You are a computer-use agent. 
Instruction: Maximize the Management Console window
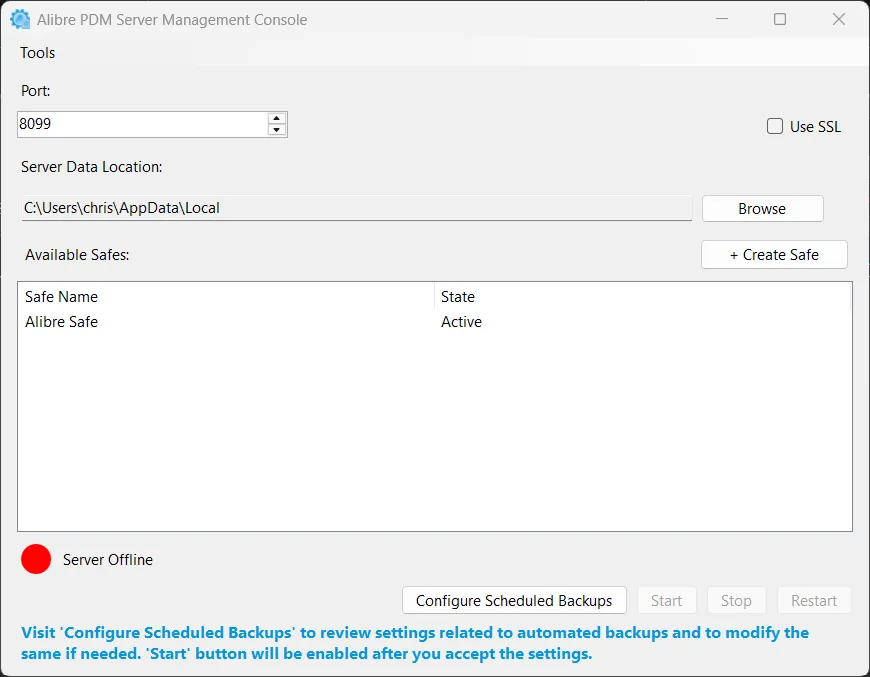780,19
